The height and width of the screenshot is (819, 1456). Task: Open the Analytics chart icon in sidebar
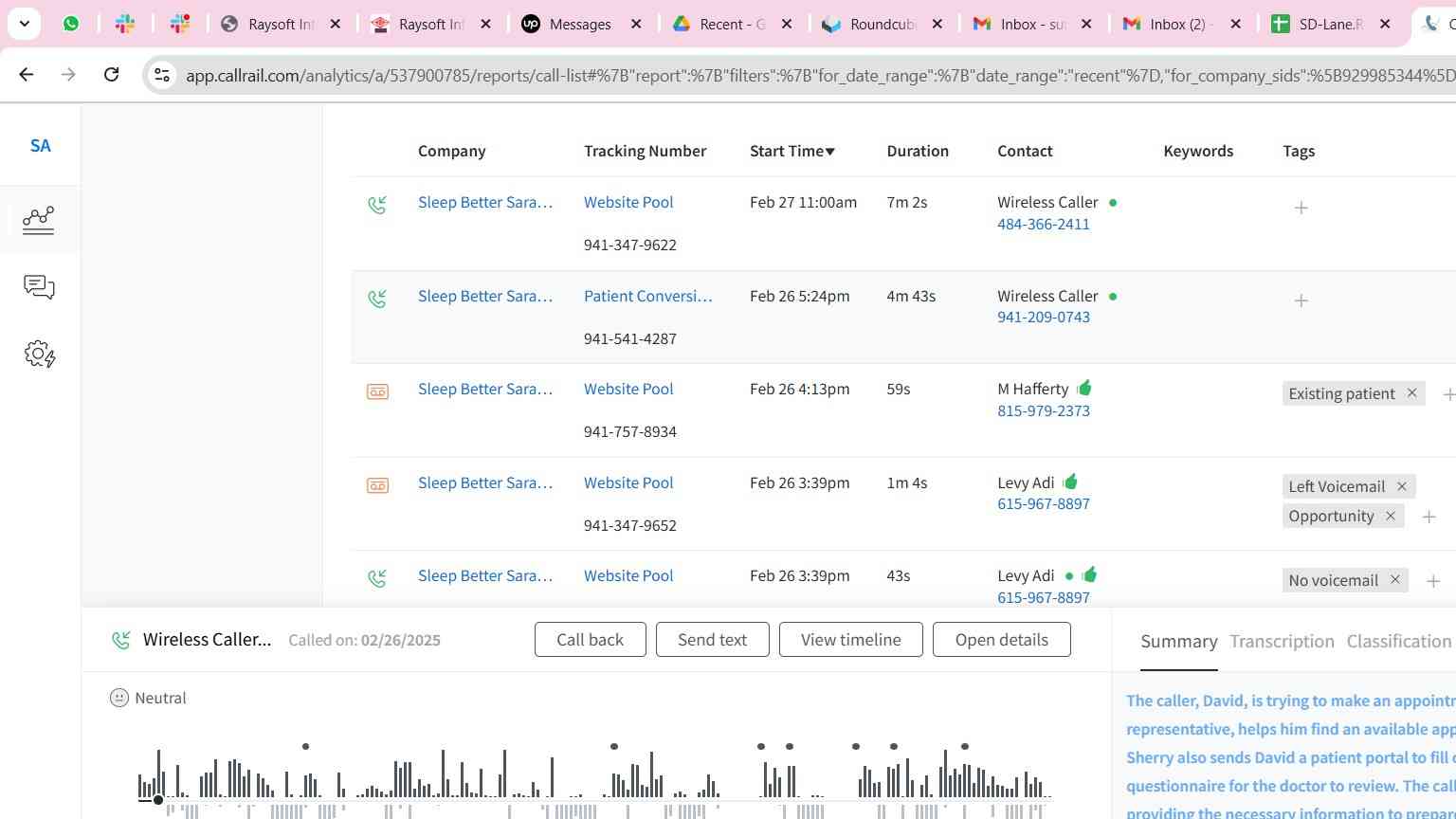click(x=39, y=220)
